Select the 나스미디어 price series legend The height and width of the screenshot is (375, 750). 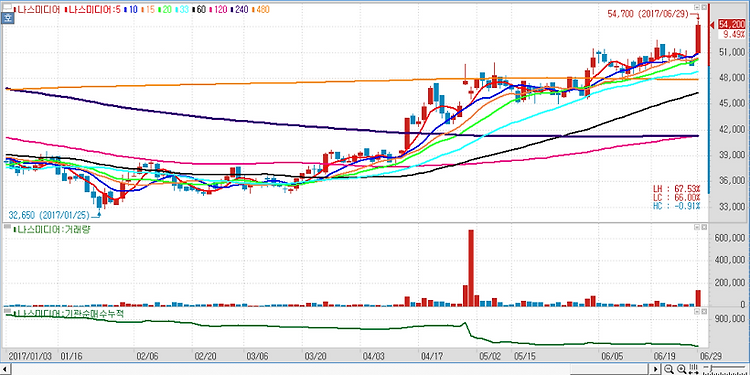(x=37, y=9)
